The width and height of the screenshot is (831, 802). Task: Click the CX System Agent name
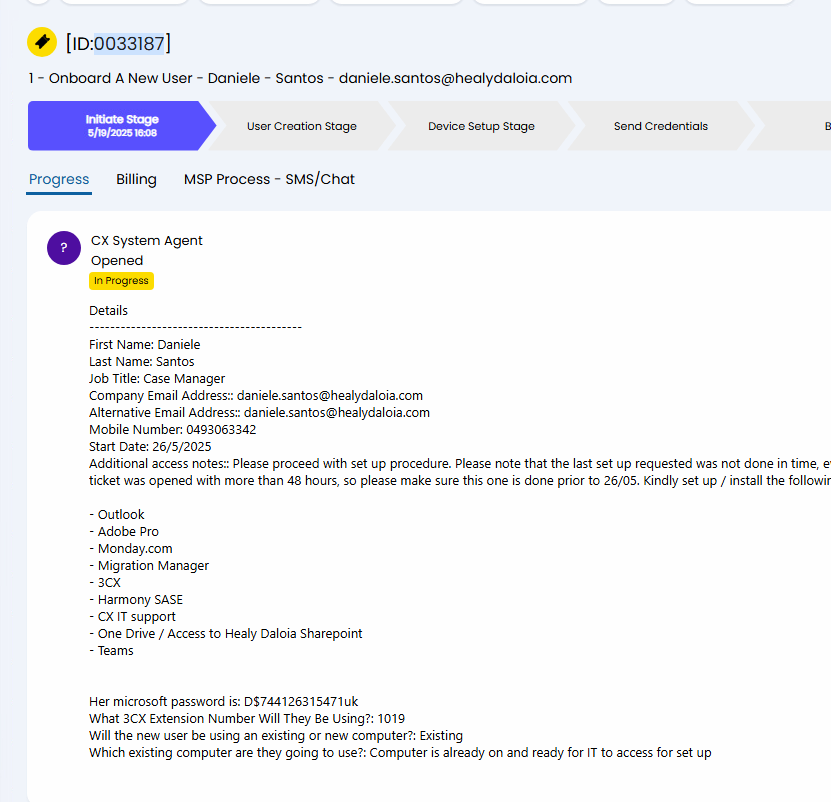[147, 241]
